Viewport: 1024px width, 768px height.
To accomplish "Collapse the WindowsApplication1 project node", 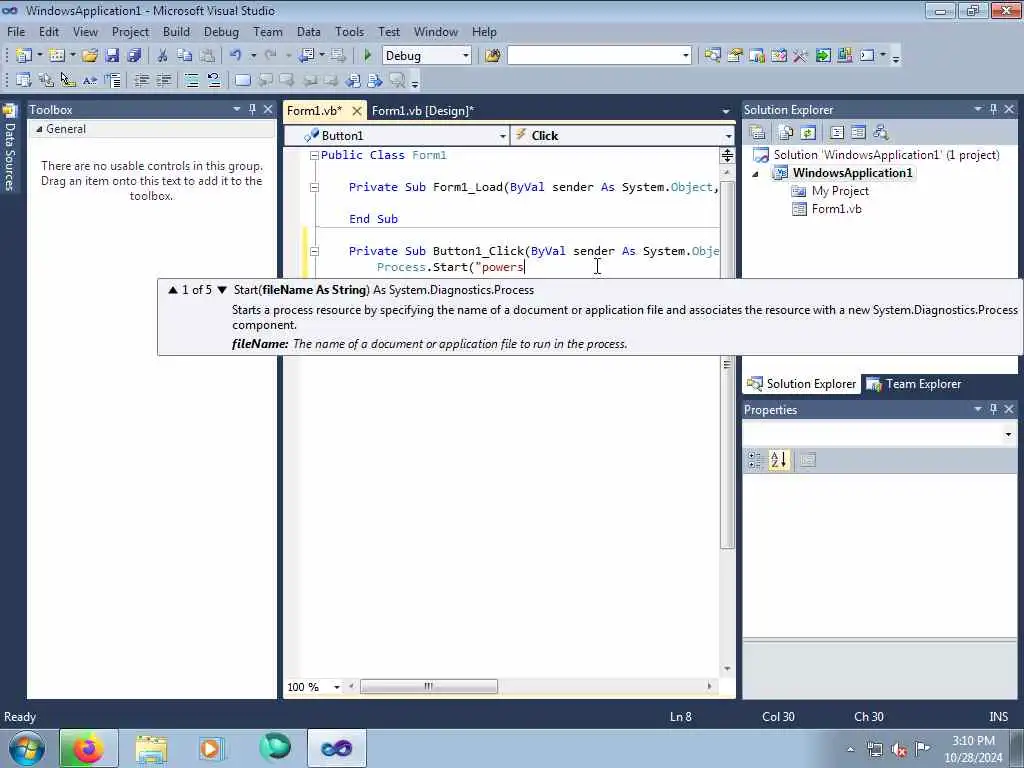I will pyautogui.click(x=756, y=174).
